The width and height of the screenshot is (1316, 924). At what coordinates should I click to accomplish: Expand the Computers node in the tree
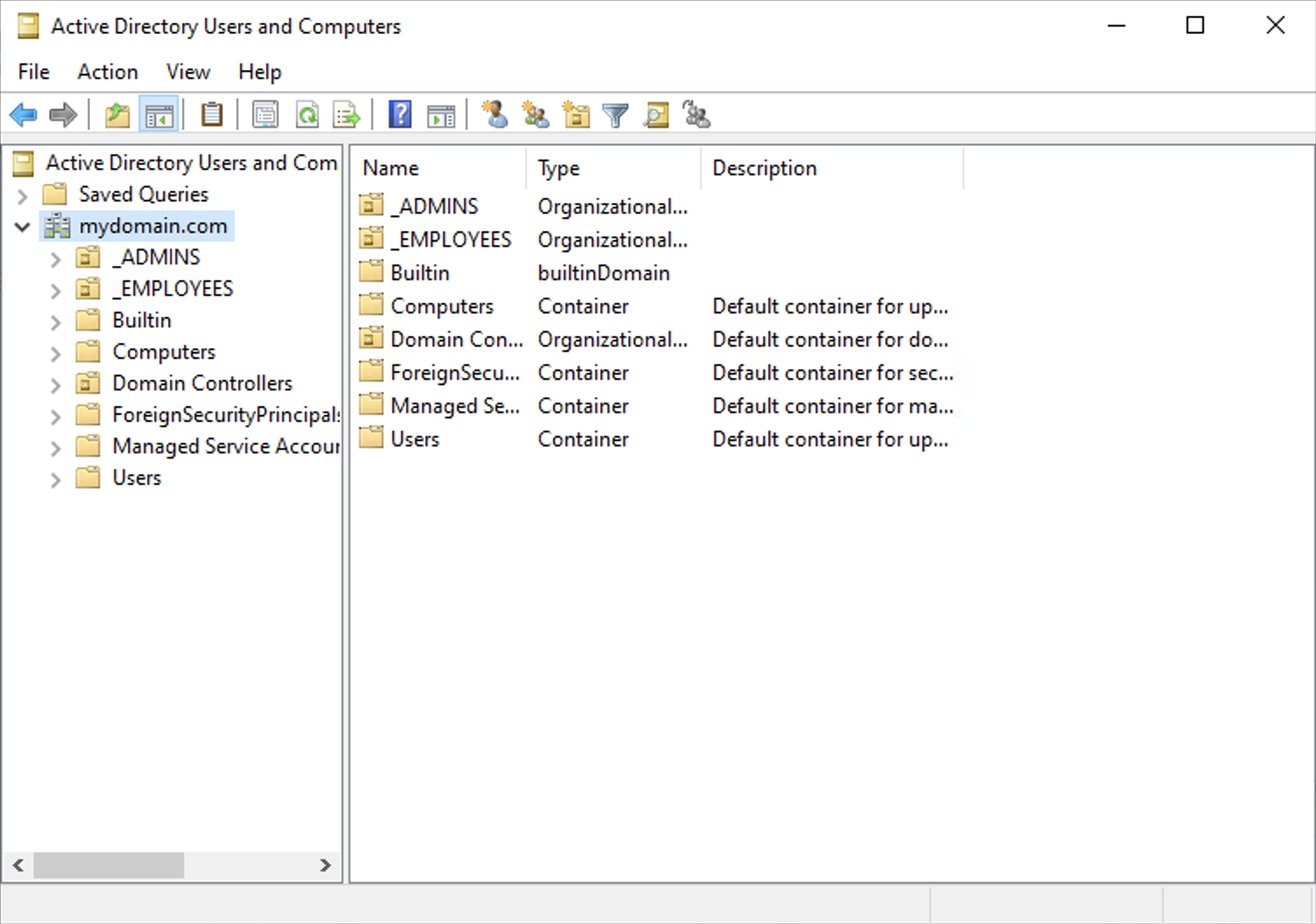click(56, 353)
